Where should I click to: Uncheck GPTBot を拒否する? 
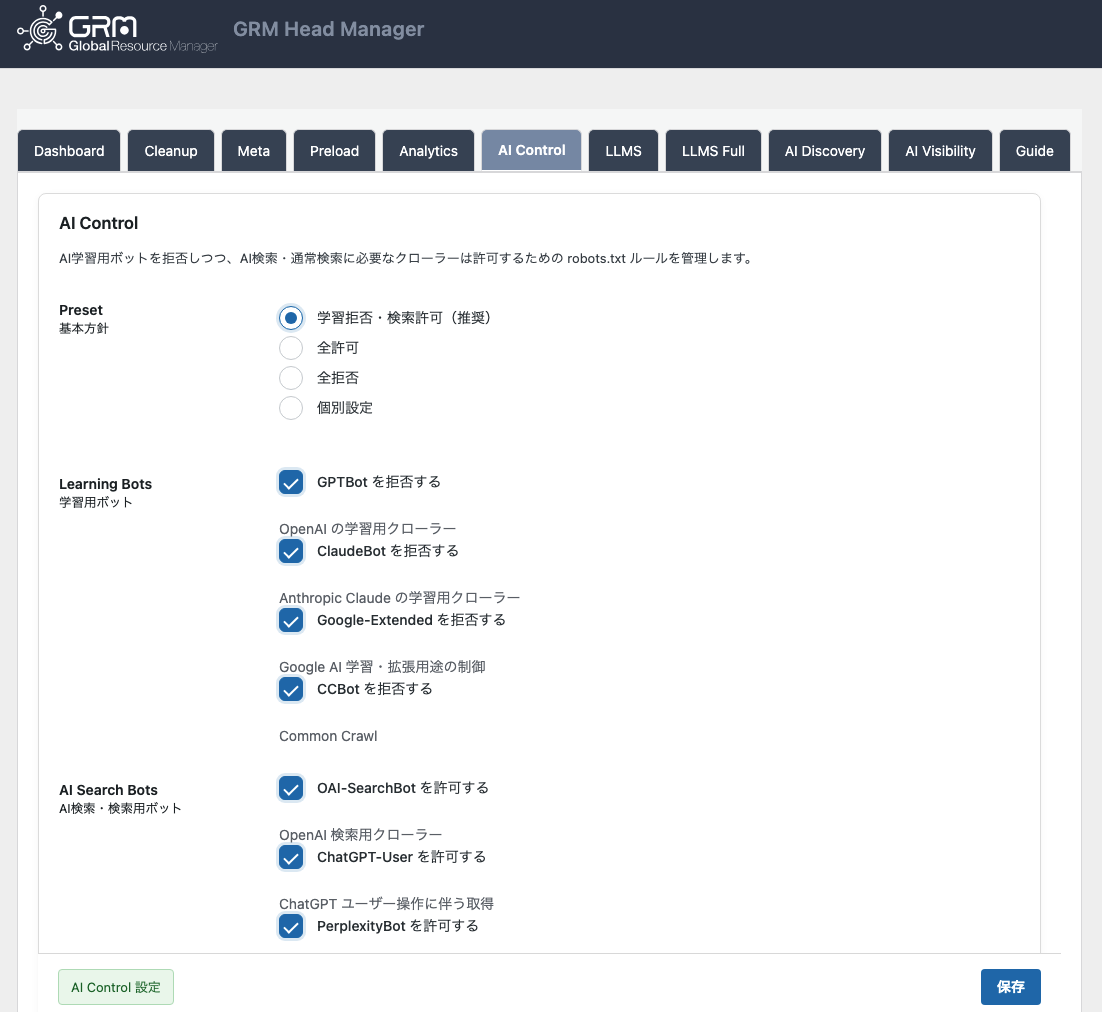click(x=291, y=482)
